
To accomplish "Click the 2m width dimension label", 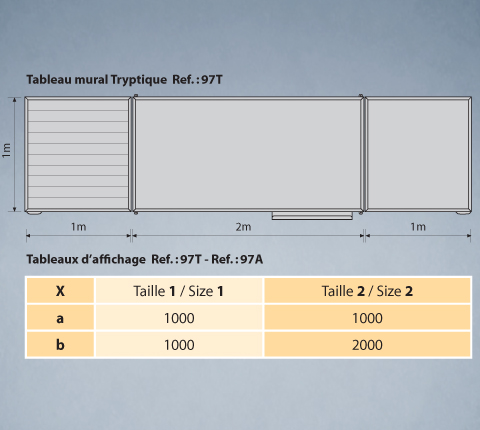I will coord(243,227).
